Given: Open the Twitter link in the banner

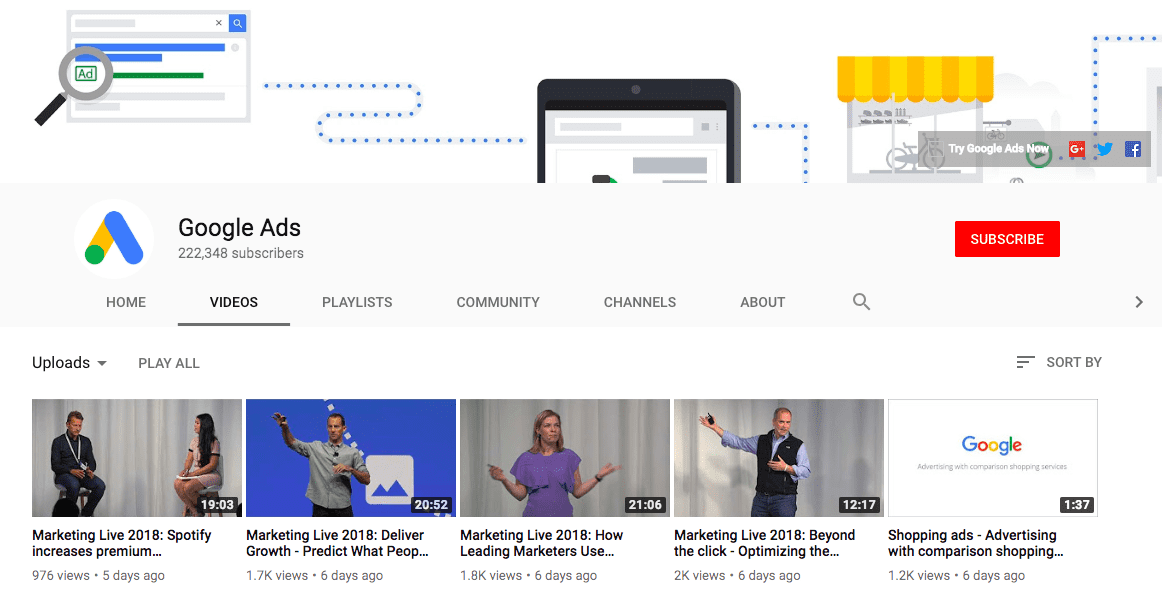Looking at the screenshot, I should tap(1105, 149).
